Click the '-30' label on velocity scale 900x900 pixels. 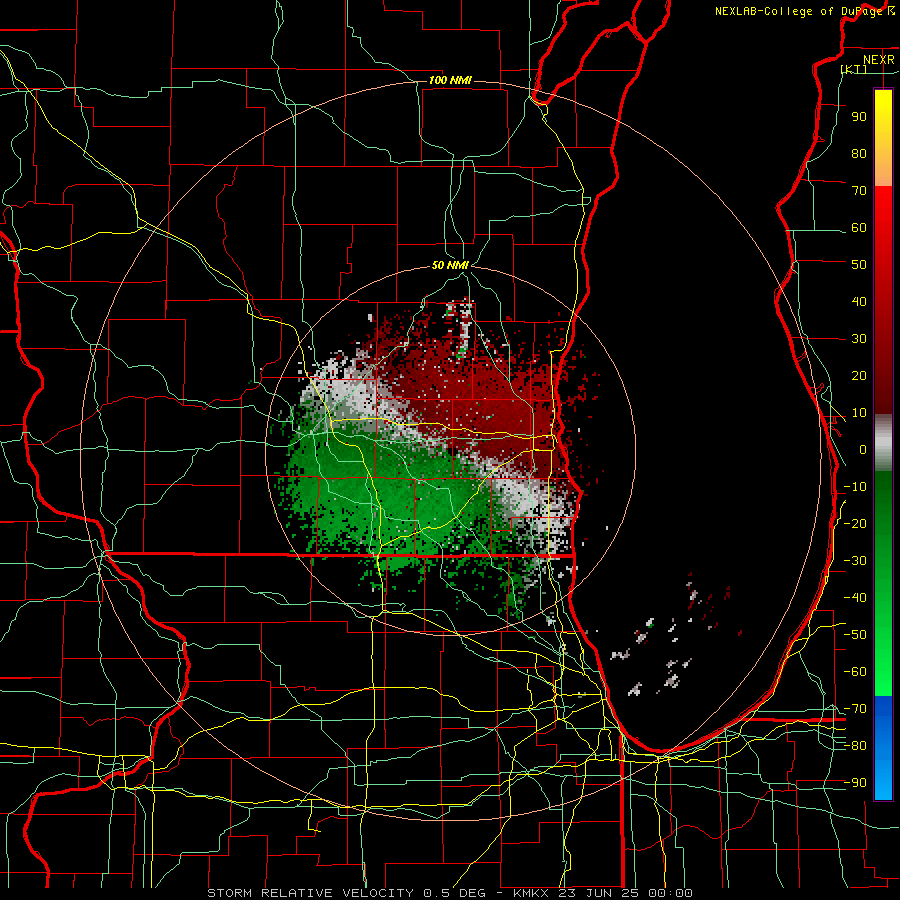[x=855, y=560]
